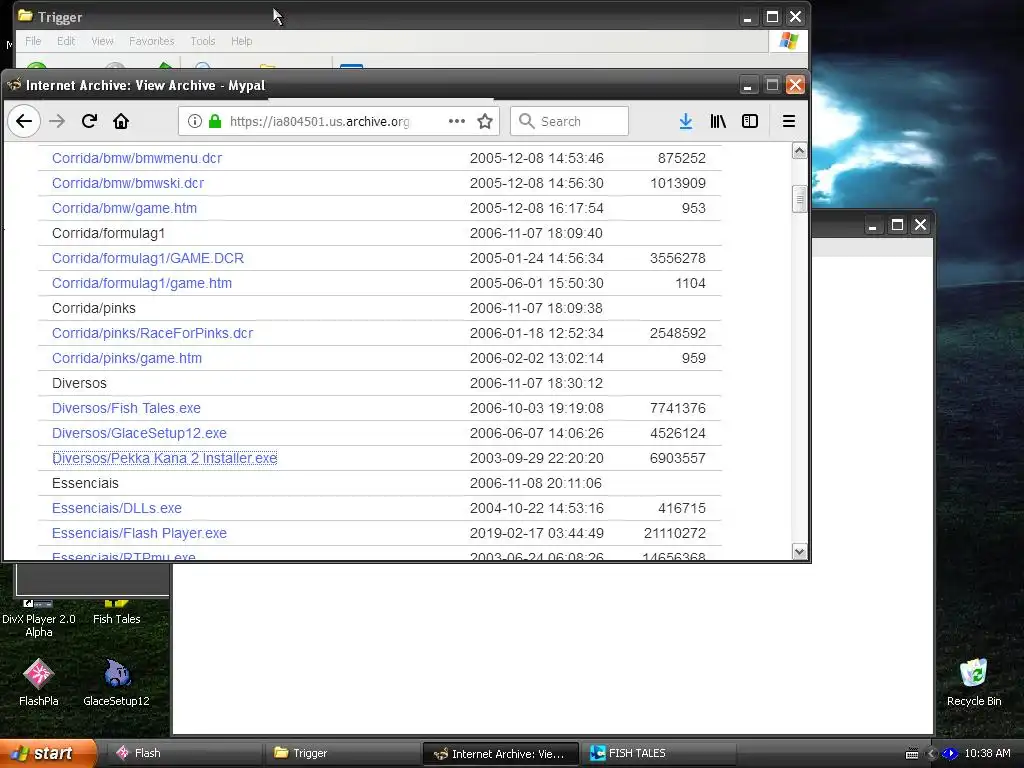Screen dimensions: 1024x768
Task: Click the browser forward arrow
Action: click(57, 121)
